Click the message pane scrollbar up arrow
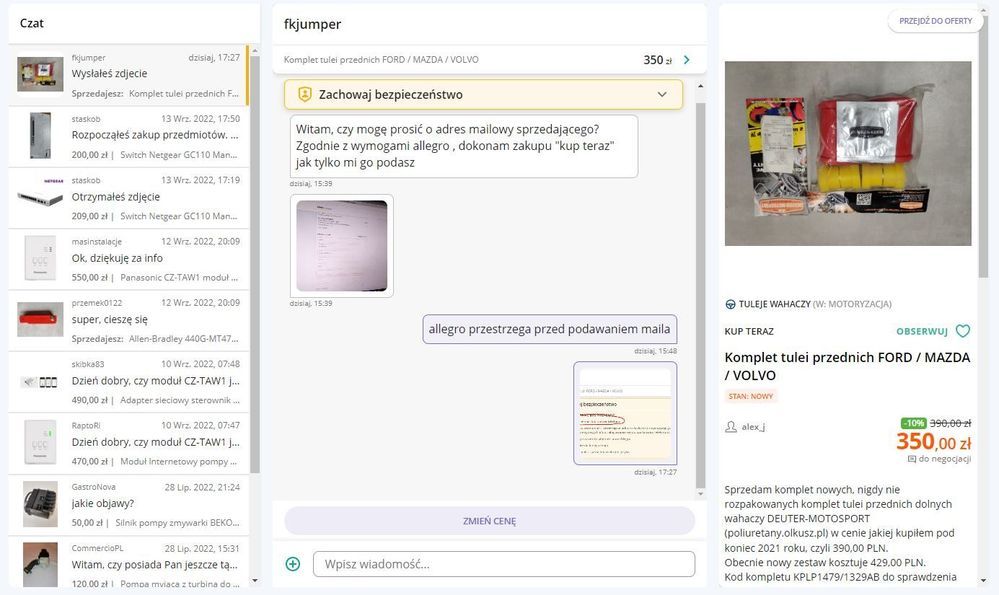This screenshot has height=595, width=999. point(701,86)
